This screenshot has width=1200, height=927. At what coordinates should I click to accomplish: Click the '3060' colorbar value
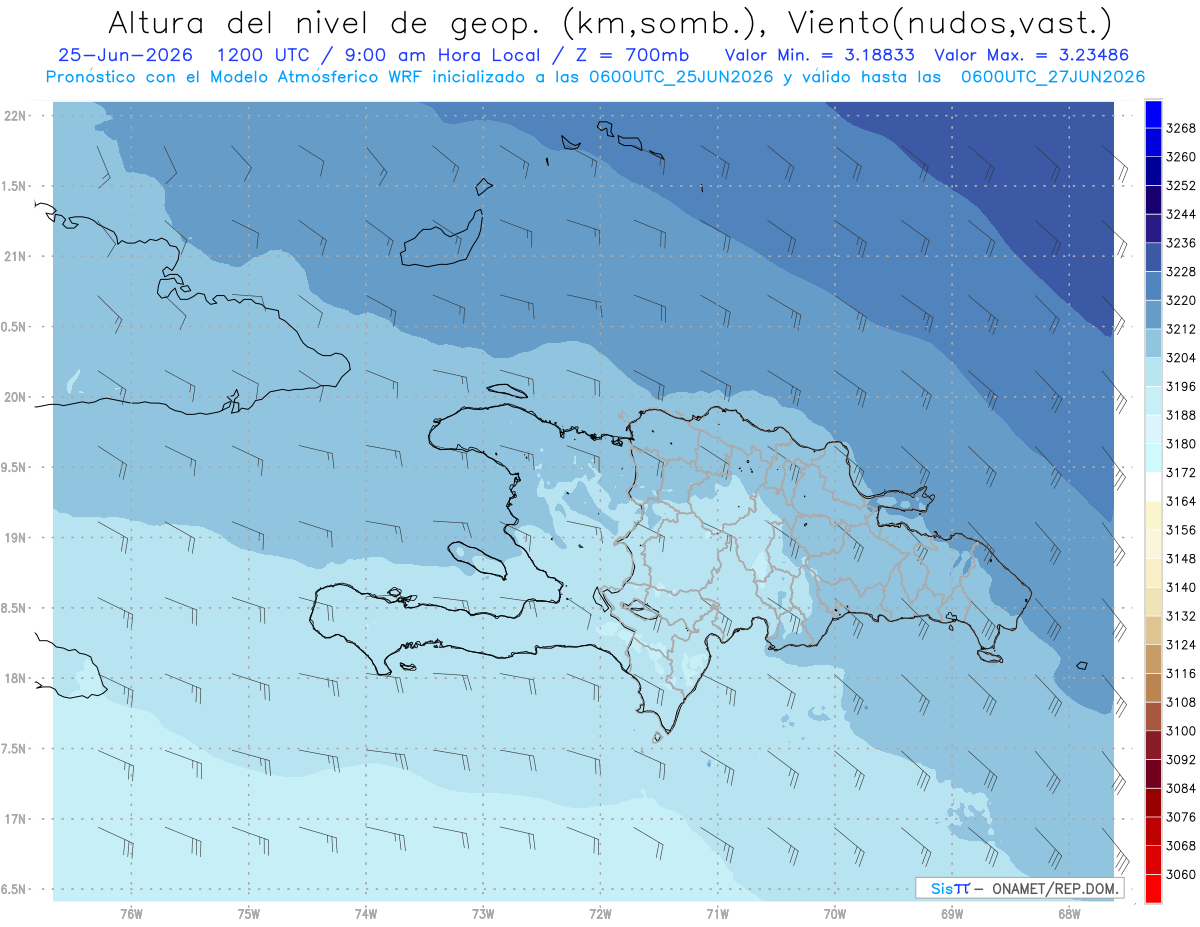point(1181,875)
